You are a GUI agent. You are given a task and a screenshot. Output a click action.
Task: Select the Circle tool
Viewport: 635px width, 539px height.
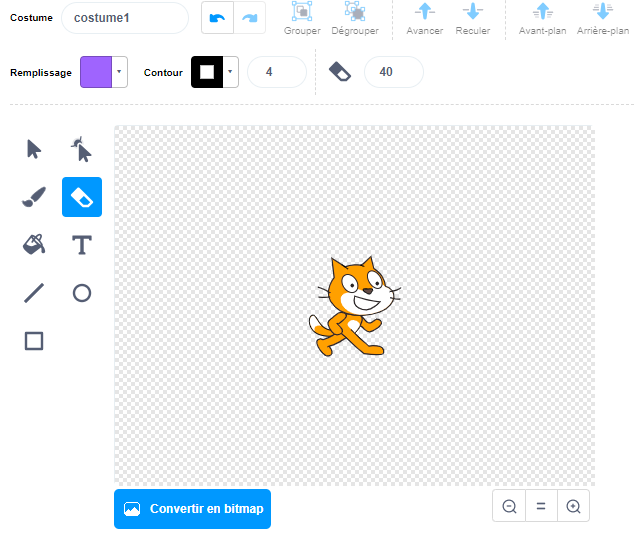(x=82, y=293)
